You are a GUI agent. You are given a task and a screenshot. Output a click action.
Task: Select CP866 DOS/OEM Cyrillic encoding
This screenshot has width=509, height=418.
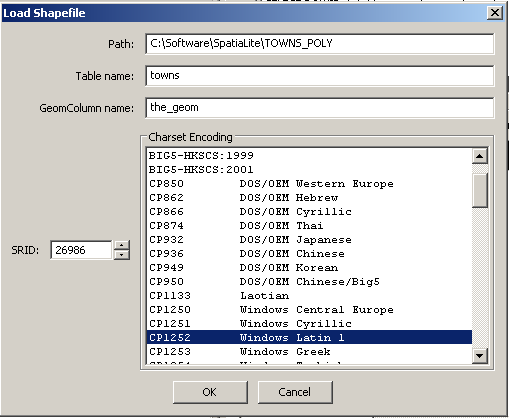tap(309, 212)
